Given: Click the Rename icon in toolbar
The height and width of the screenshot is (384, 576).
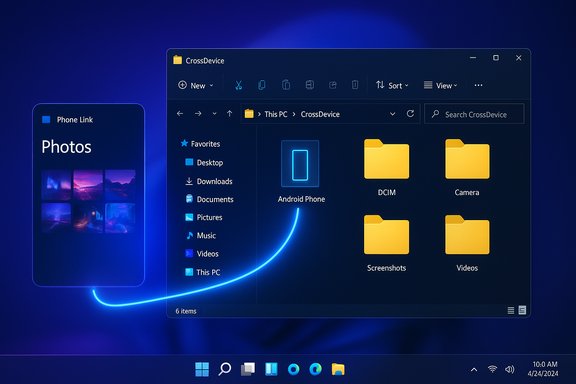Looking at the screenshot, I should (309, 85).
